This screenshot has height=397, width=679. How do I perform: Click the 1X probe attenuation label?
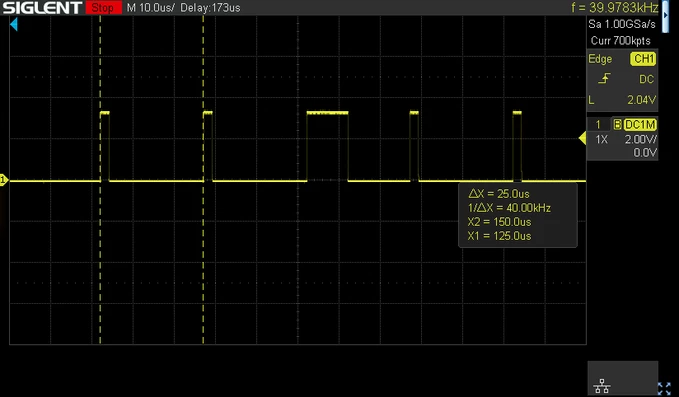pyautogui.click(x=601, y=140)
